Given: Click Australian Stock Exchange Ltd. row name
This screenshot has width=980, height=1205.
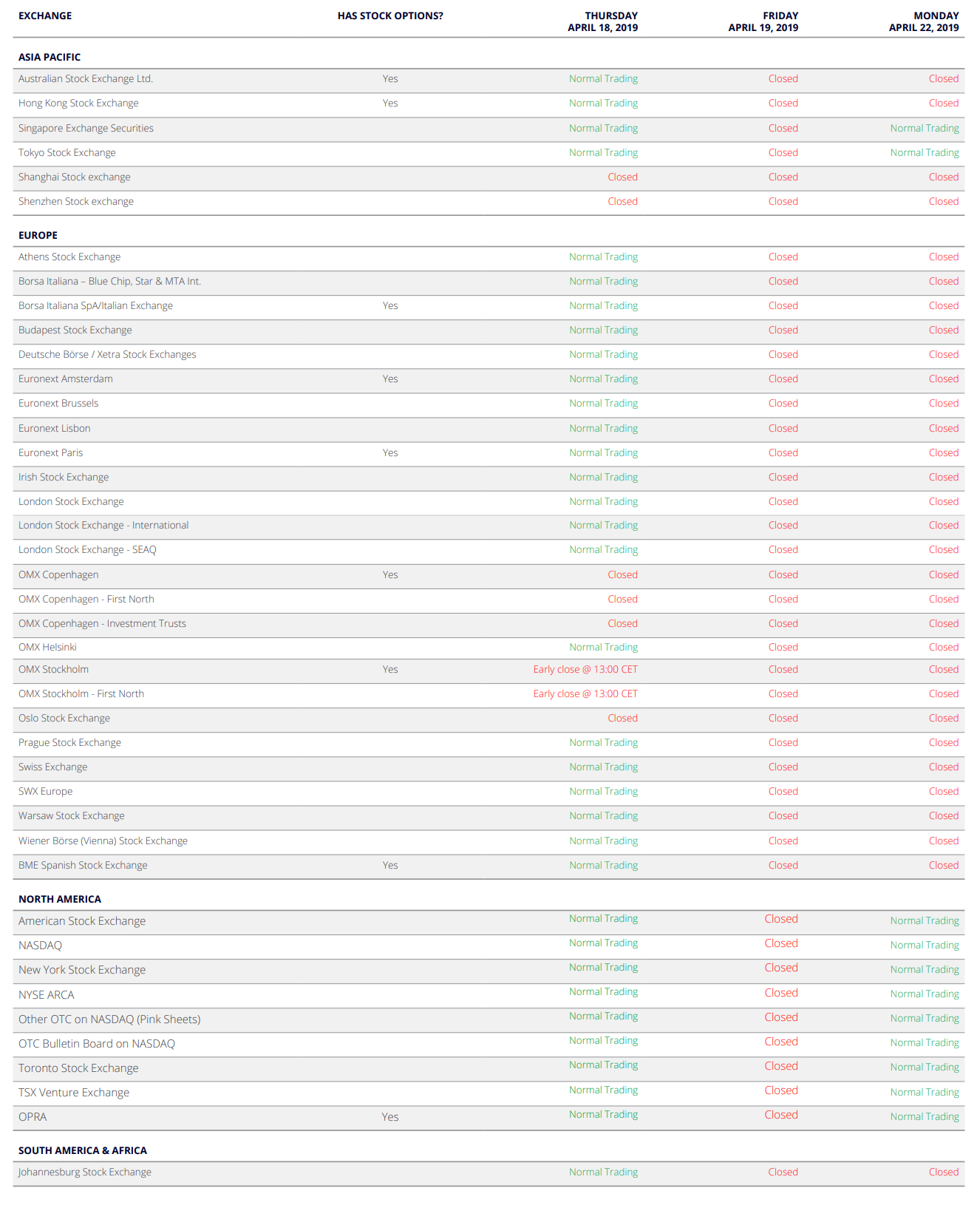Looking at the screenshot, I should click(x=86, y=78).
